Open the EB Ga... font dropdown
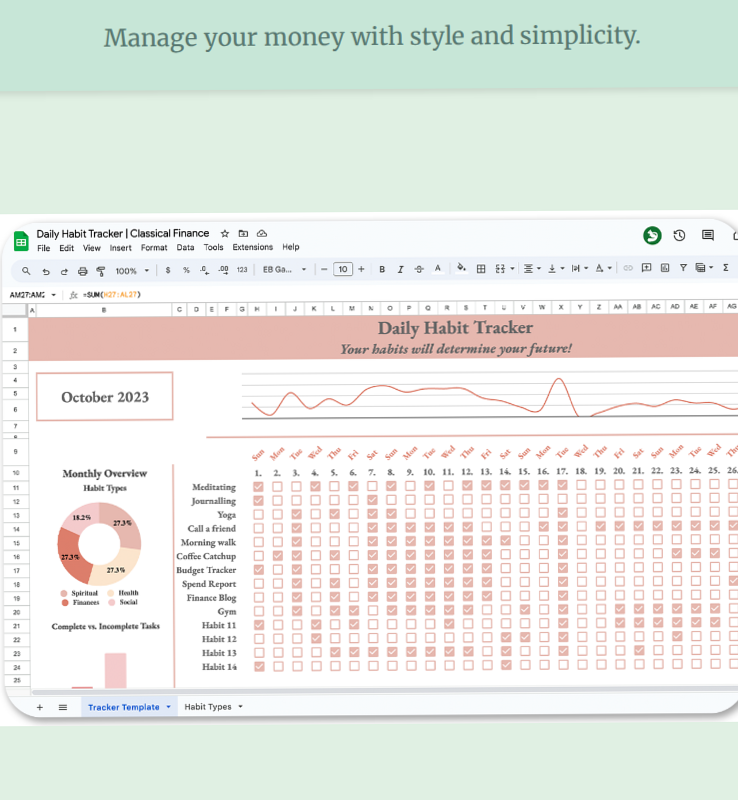Image resolution: width=738 pixels, height=800 pixels. [284, 269]
